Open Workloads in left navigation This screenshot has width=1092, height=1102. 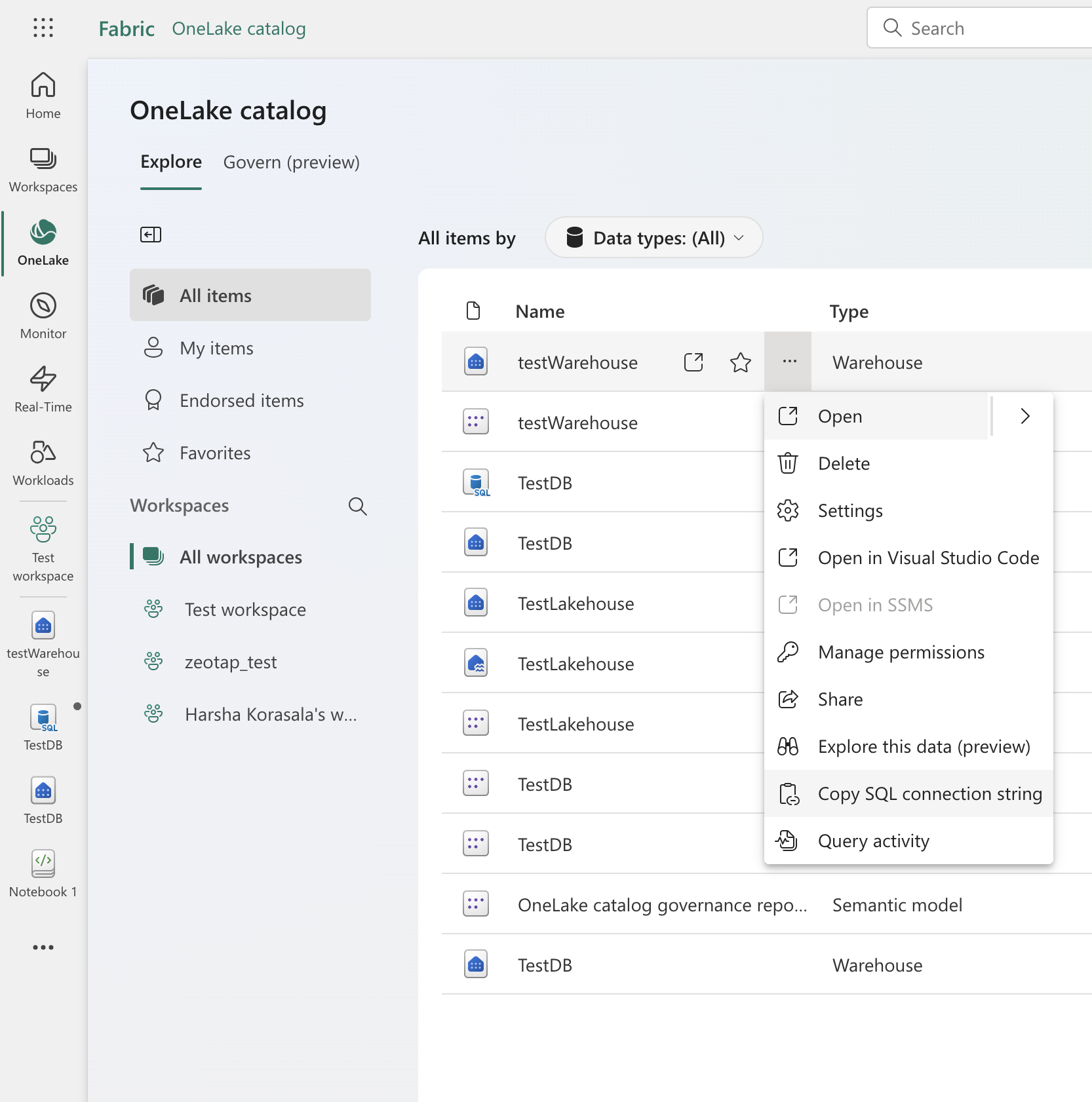(43, 463)
